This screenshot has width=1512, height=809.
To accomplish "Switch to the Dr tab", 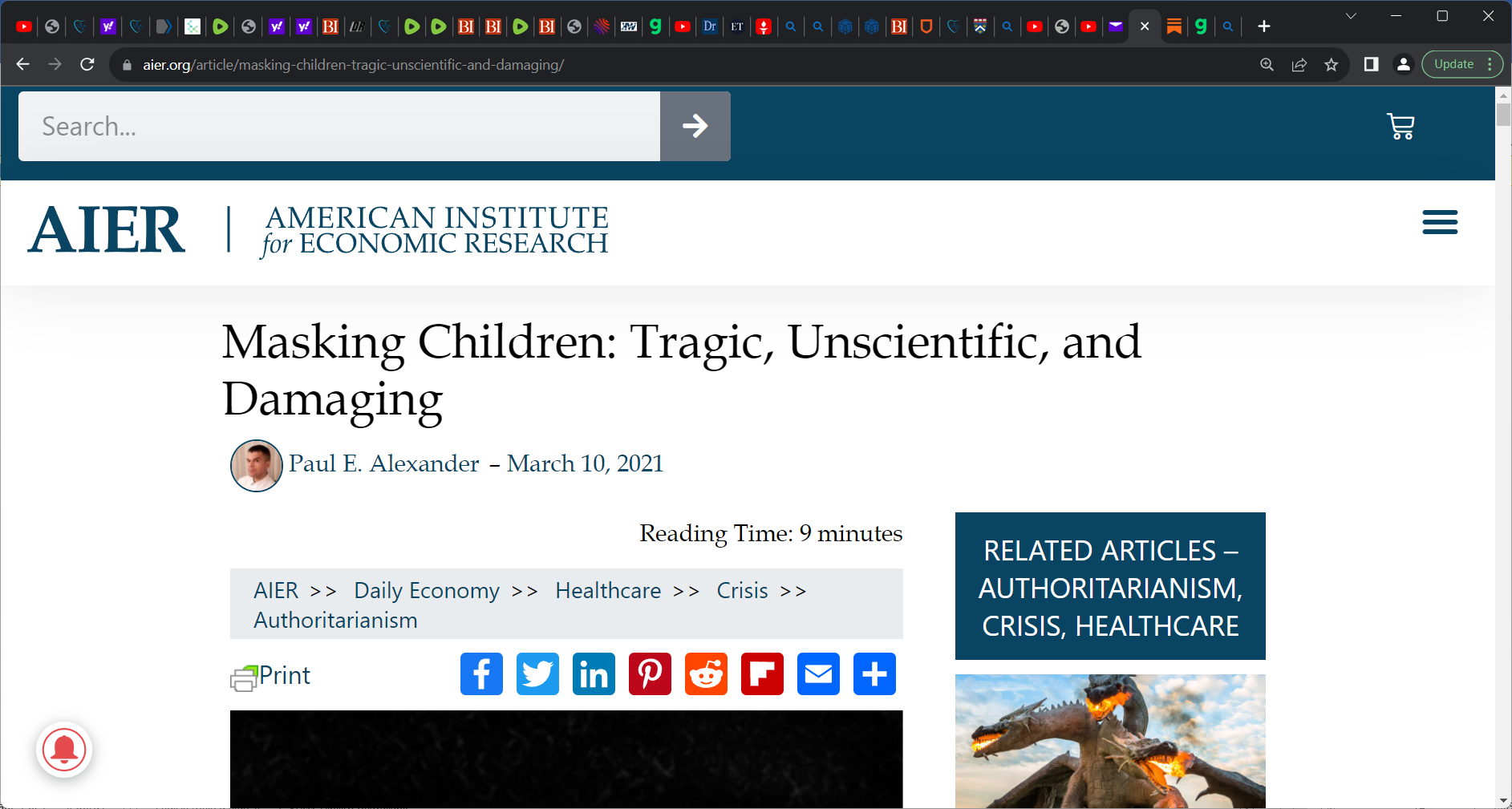I will (x=710, y=26).
